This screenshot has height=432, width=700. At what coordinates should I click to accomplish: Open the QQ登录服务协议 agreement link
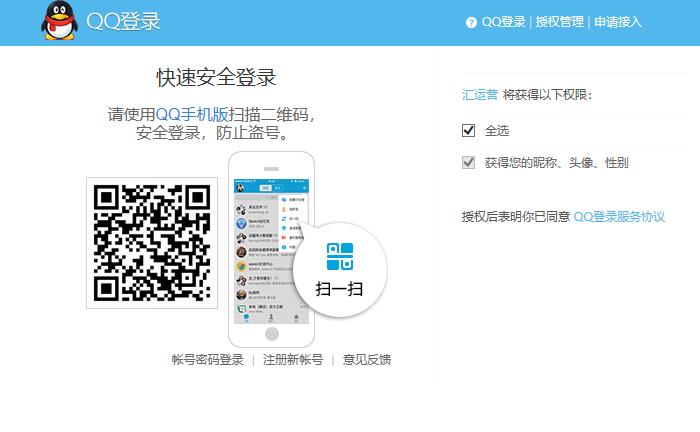pyautogui.click(x=619, y=217)
